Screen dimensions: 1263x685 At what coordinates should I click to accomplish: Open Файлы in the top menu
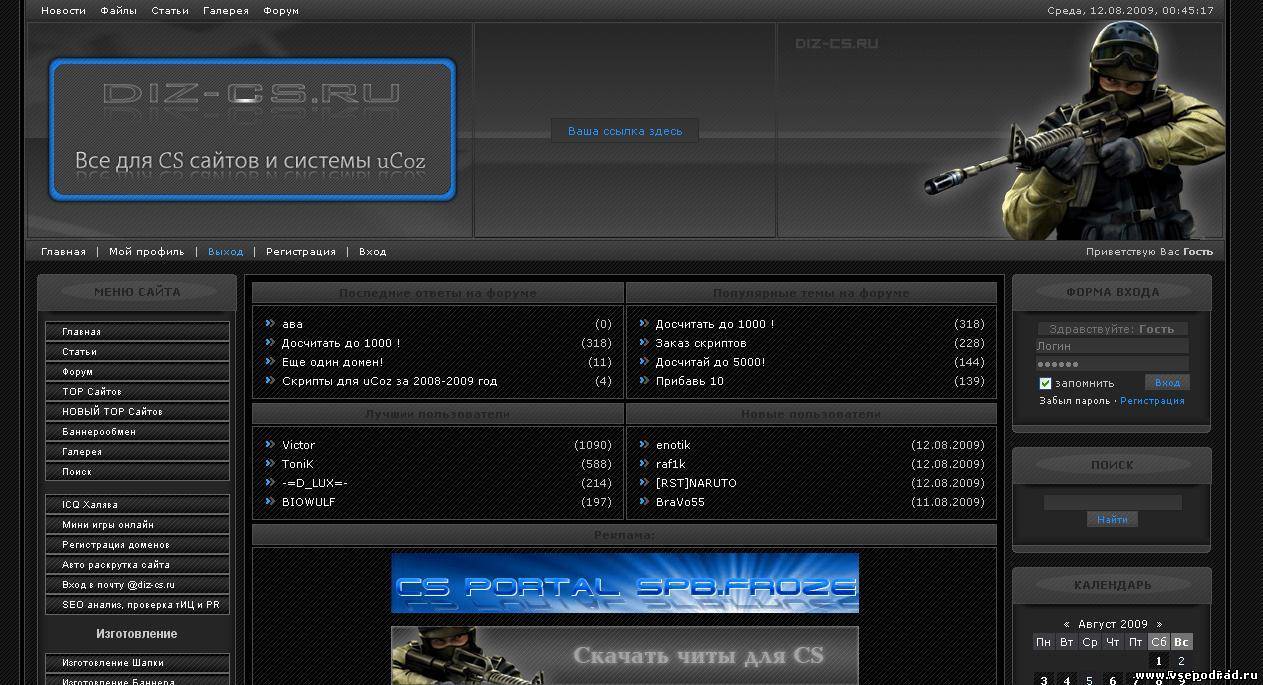click(x=119, y=11)
